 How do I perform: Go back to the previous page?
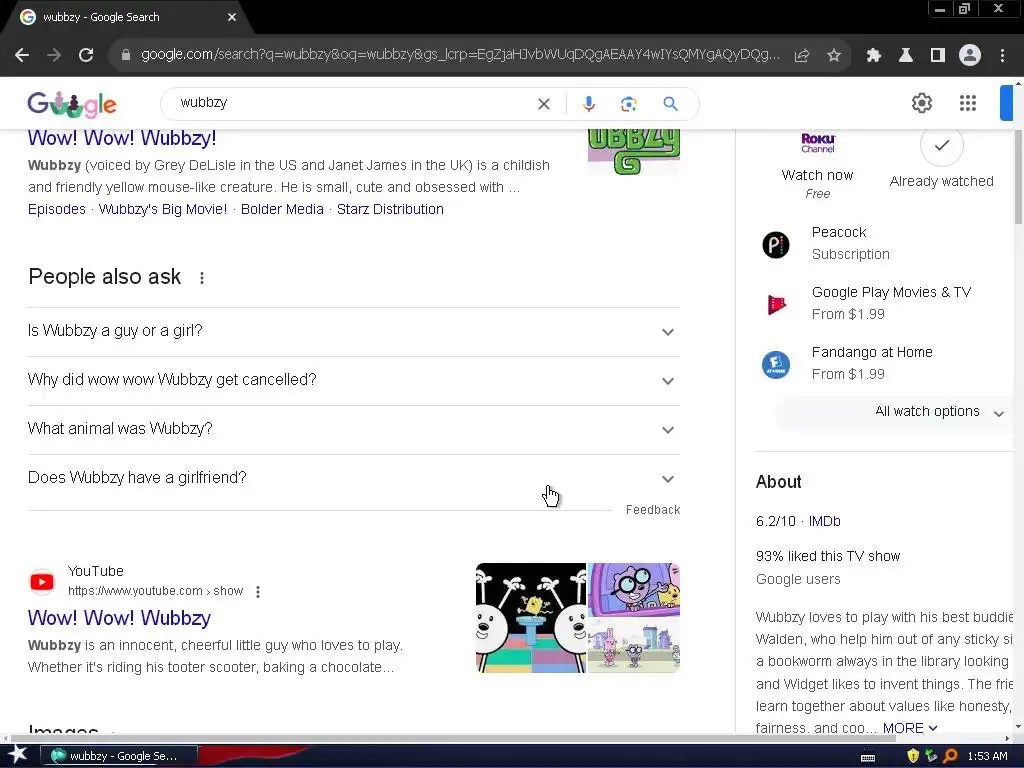pos(22,56)
